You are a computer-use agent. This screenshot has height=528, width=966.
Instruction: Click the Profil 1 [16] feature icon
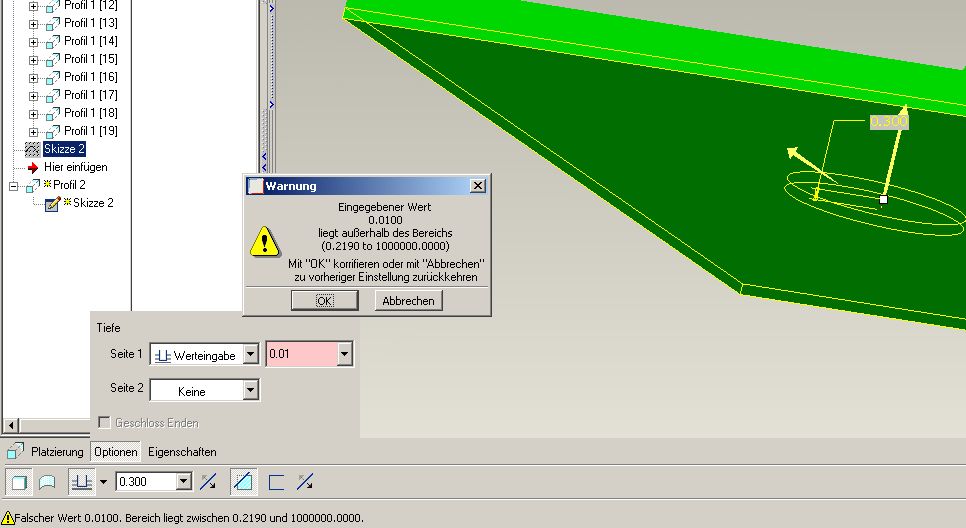click(53, 78)
